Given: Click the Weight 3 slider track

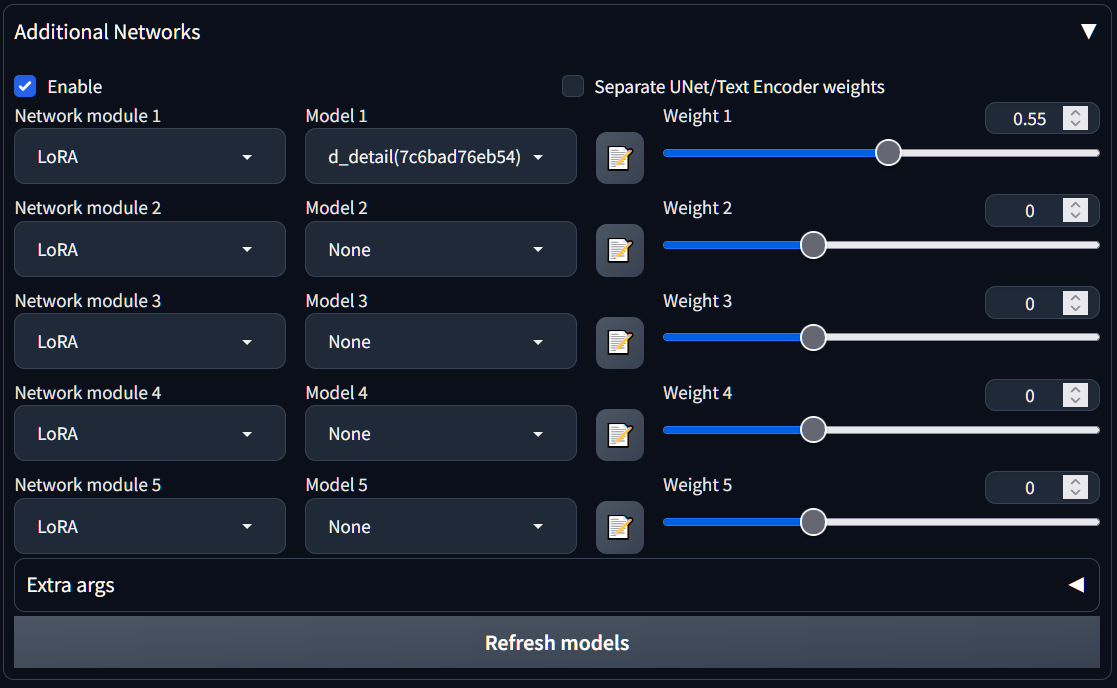Looking at the screenshot, I should pos(950,337).
